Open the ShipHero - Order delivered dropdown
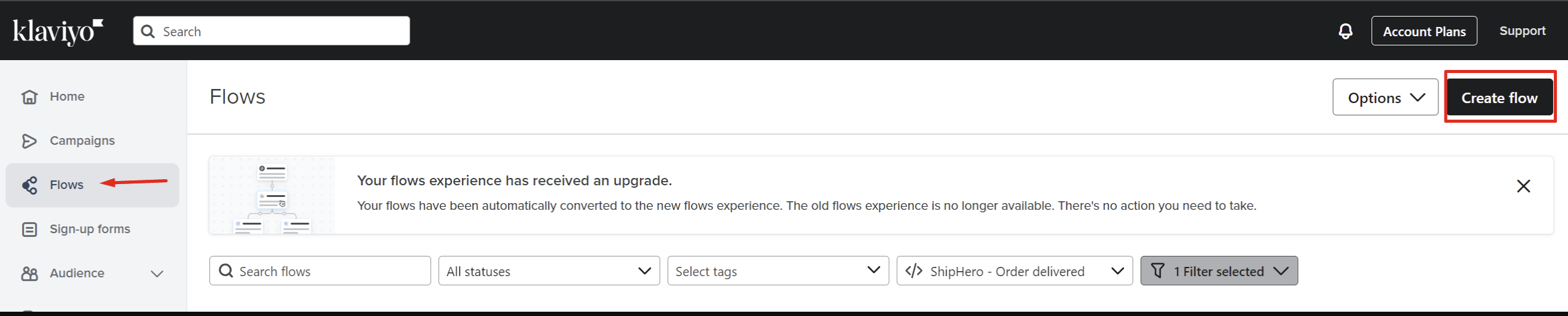Screen dimensions: 1568x316 tap(1015, 271)
